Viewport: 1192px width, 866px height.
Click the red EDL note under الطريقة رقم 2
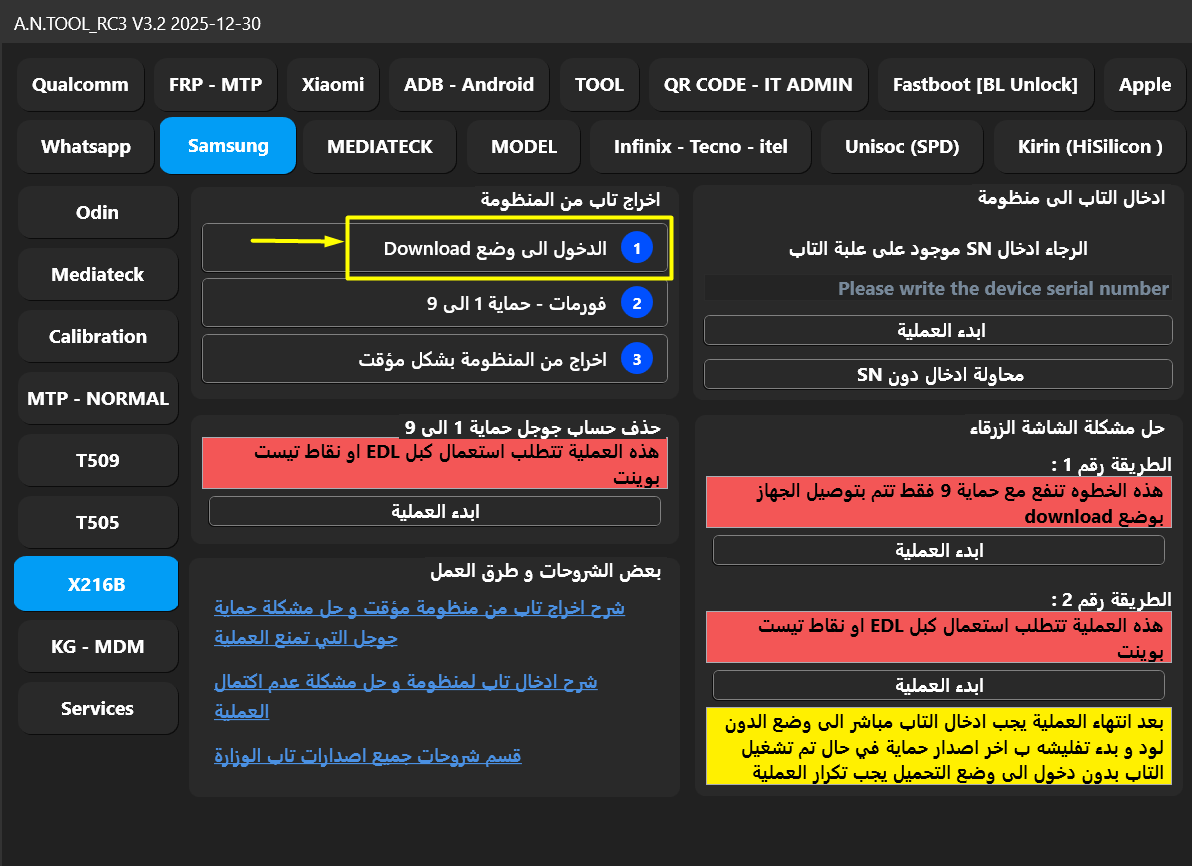tap(939, 637)
